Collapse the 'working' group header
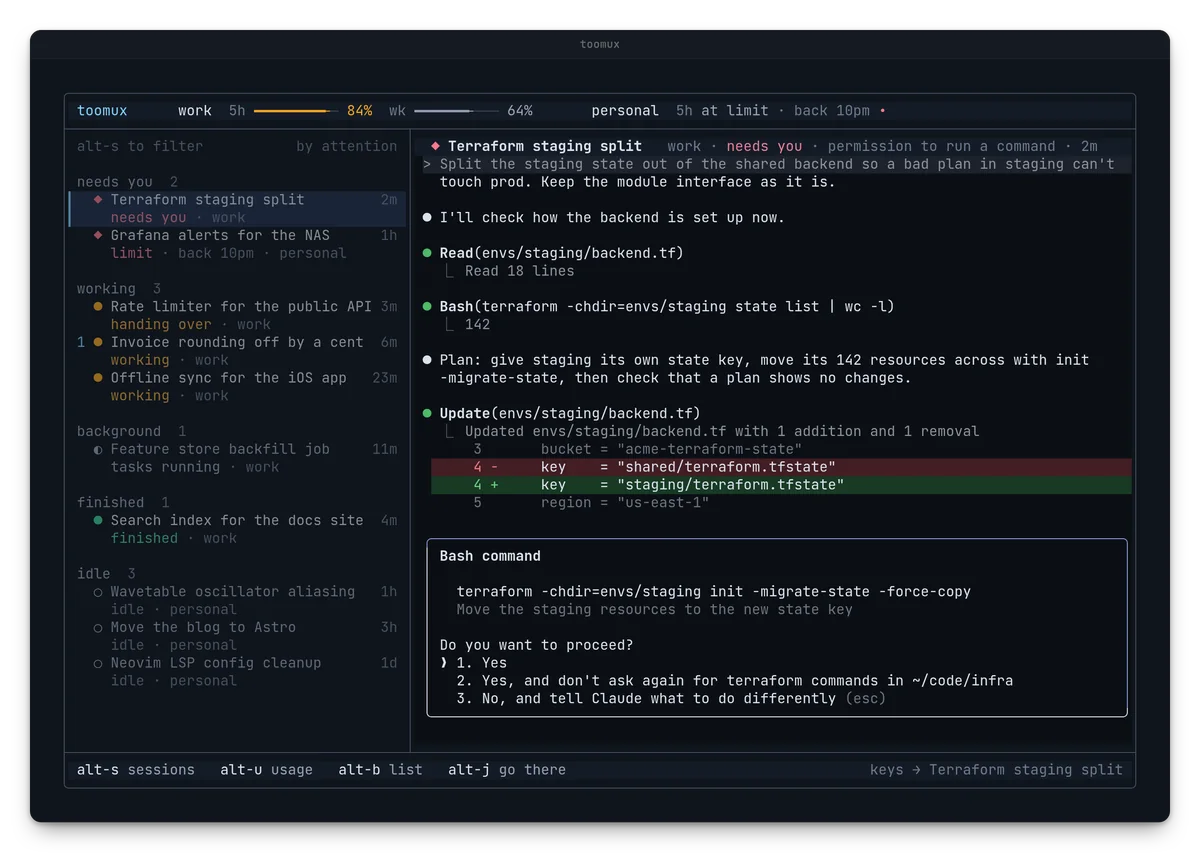The width and height of the screenshot is (1200, 857). tap(119, 289)
